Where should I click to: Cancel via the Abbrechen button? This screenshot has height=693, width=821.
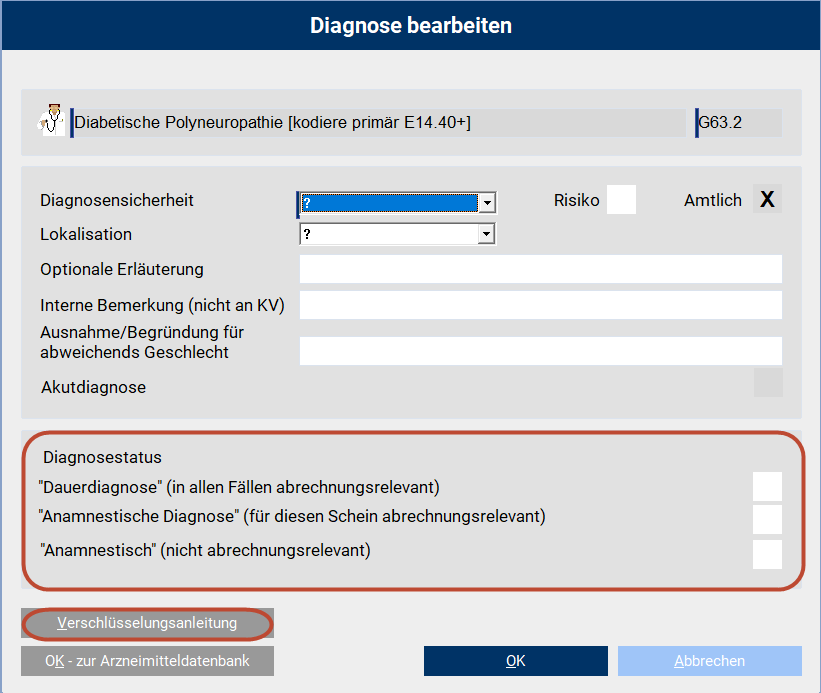(x=709, y=660)
